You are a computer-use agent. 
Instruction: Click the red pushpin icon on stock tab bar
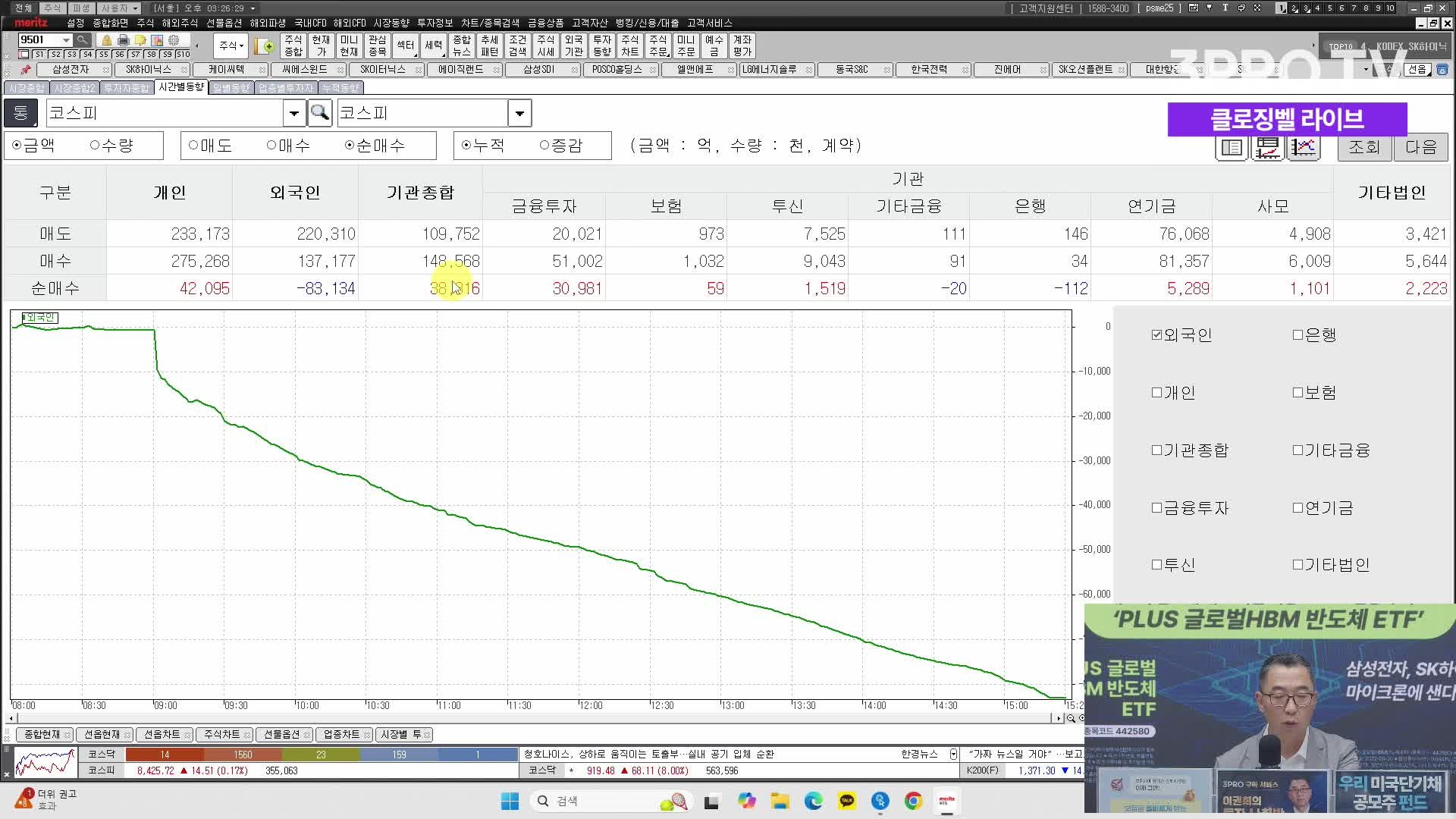[x=25, y=70]
